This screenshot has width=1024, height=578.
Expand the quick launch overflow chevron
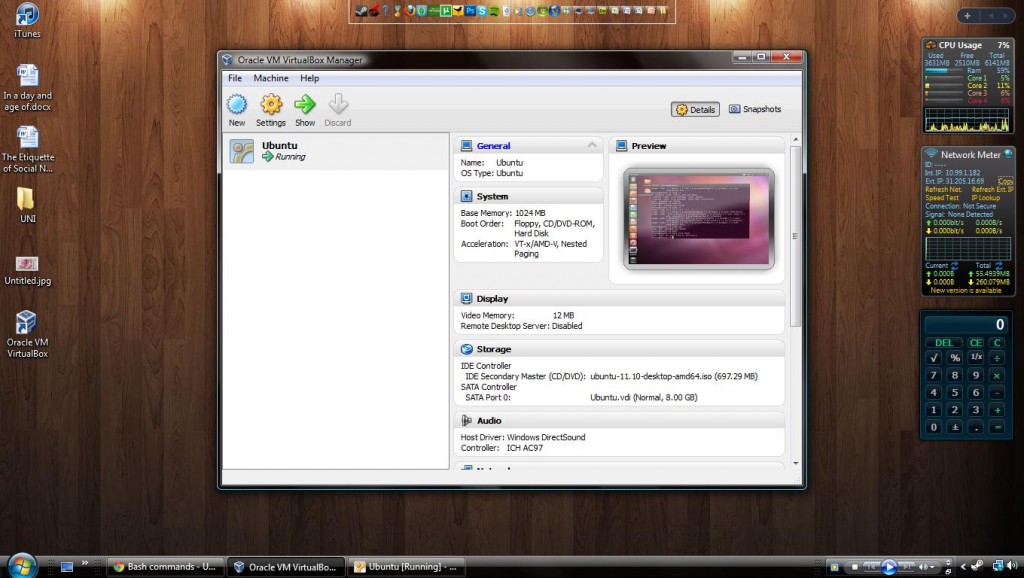pyautogui.click(x=85, y=563)
